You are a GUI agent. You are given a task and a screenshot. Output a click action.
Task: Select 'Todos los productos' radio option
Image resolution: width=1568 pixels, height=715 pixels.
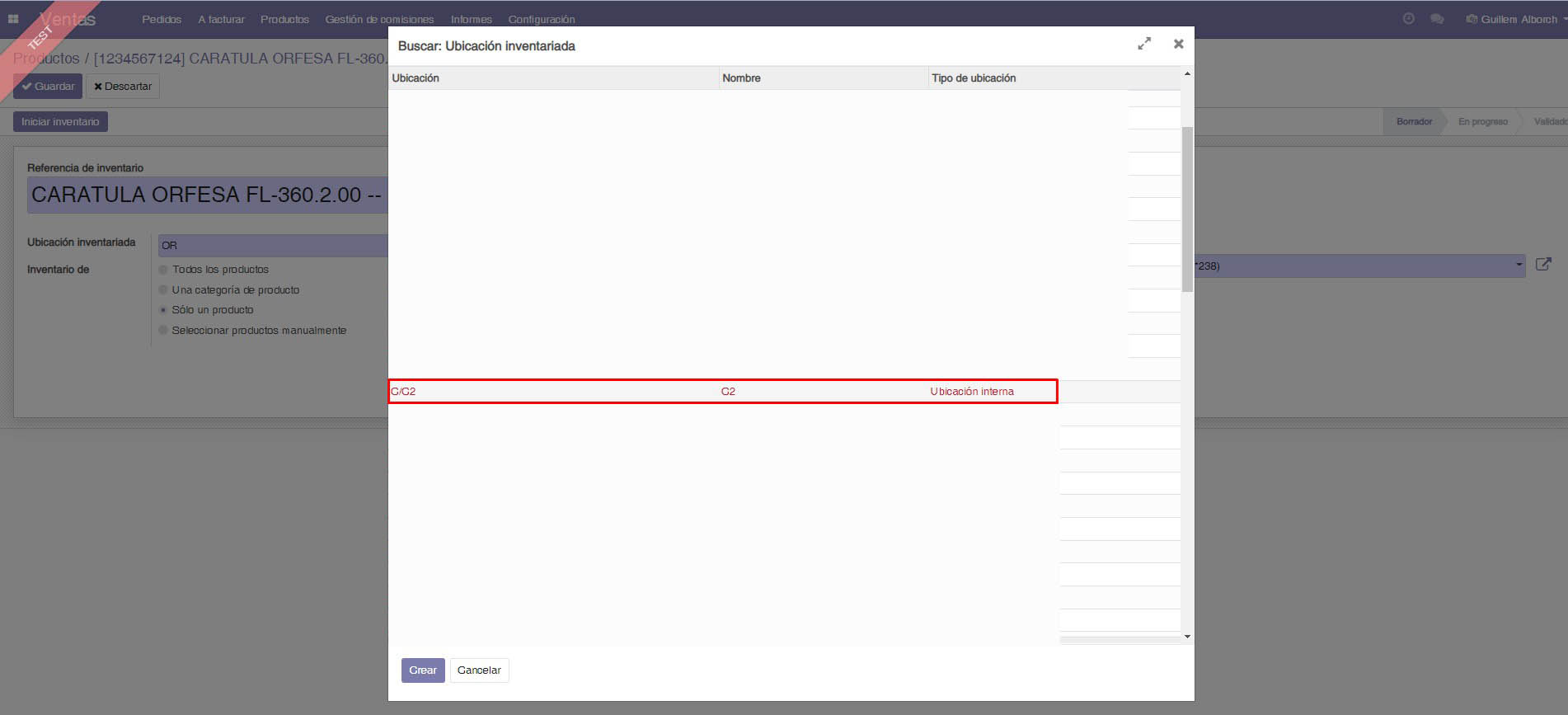[x=163, y=270]
